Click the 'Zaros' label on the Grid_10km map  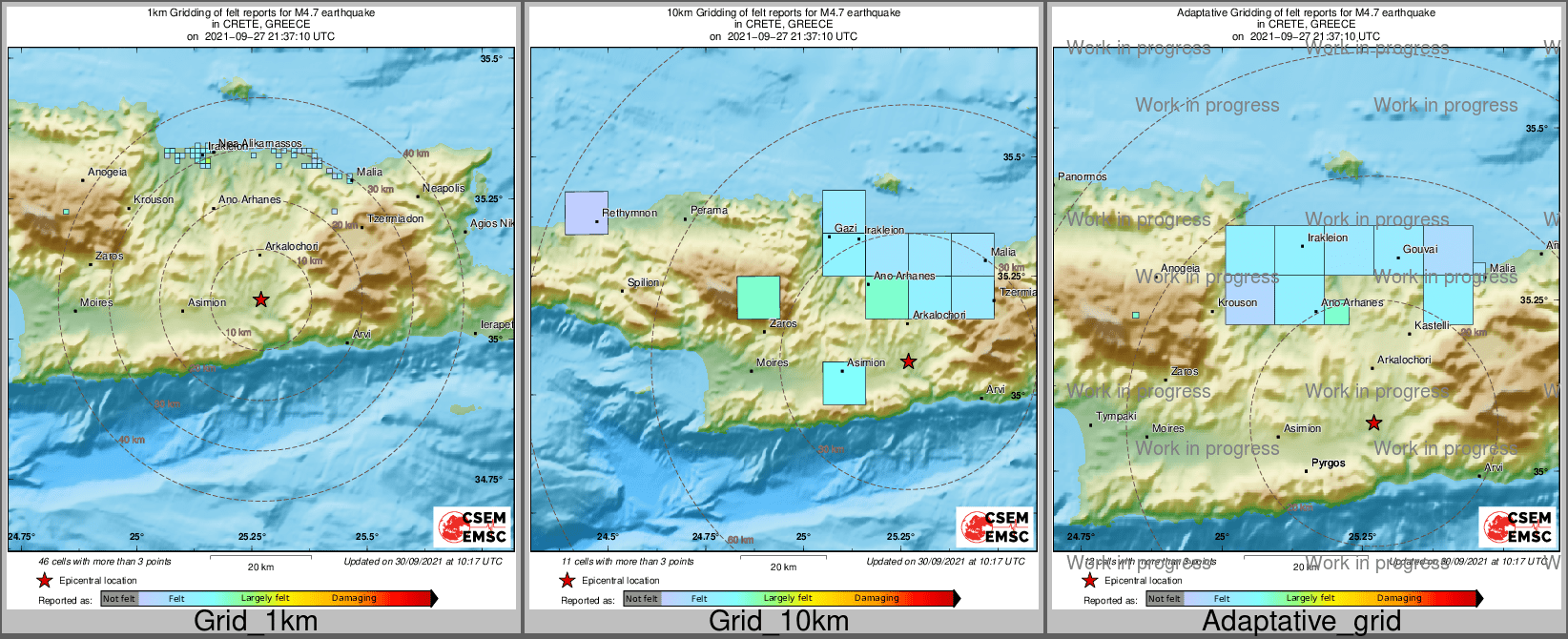(783, 324)
